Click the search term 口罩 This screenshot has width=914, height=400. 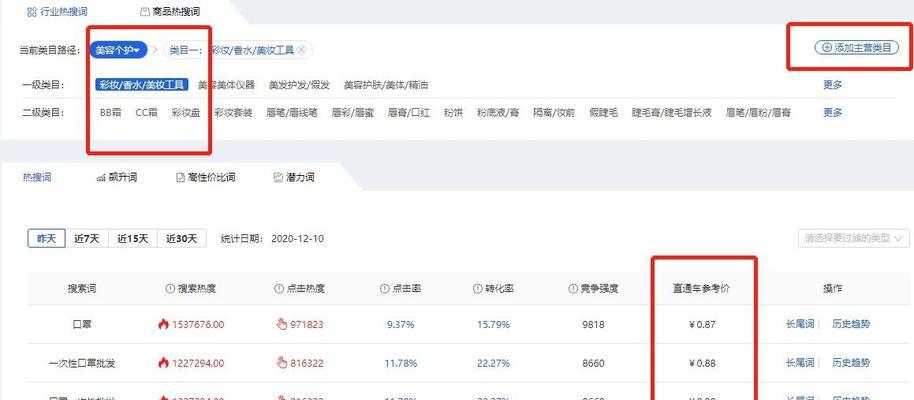point(82,324)
